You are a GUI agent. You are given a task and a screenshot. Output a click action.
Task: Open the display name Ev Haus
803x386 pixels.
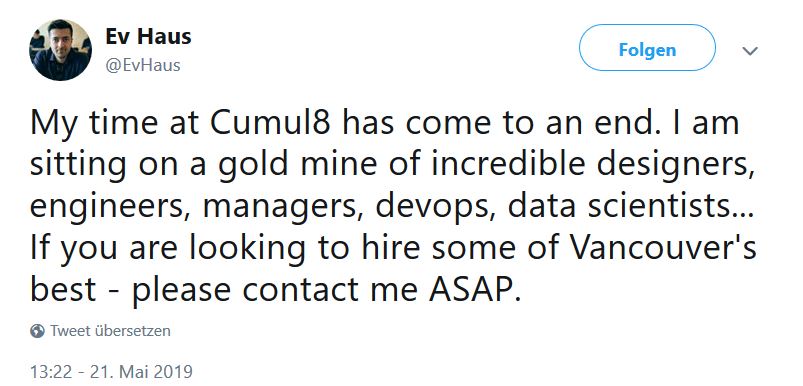[148, 37]
